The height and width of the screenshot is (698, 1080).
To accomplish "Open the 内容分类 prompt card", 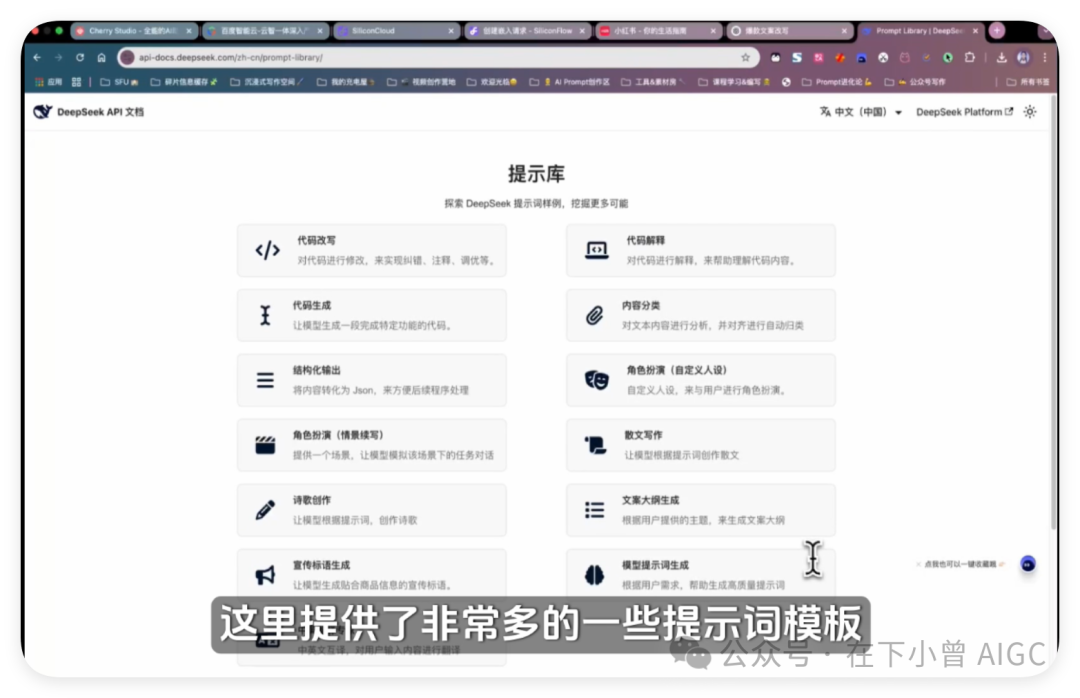I will tap(700, 316).
